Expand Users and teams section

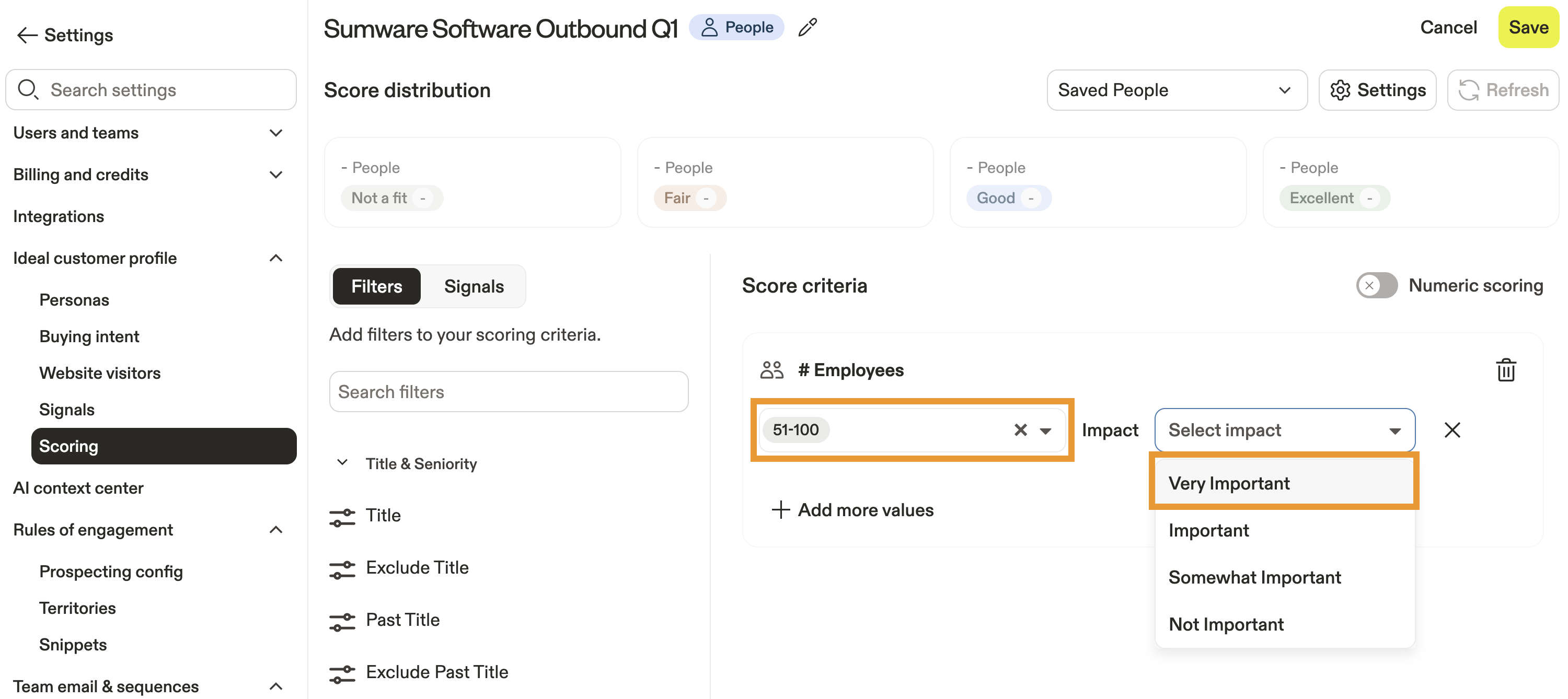click(x=276, y=133)
